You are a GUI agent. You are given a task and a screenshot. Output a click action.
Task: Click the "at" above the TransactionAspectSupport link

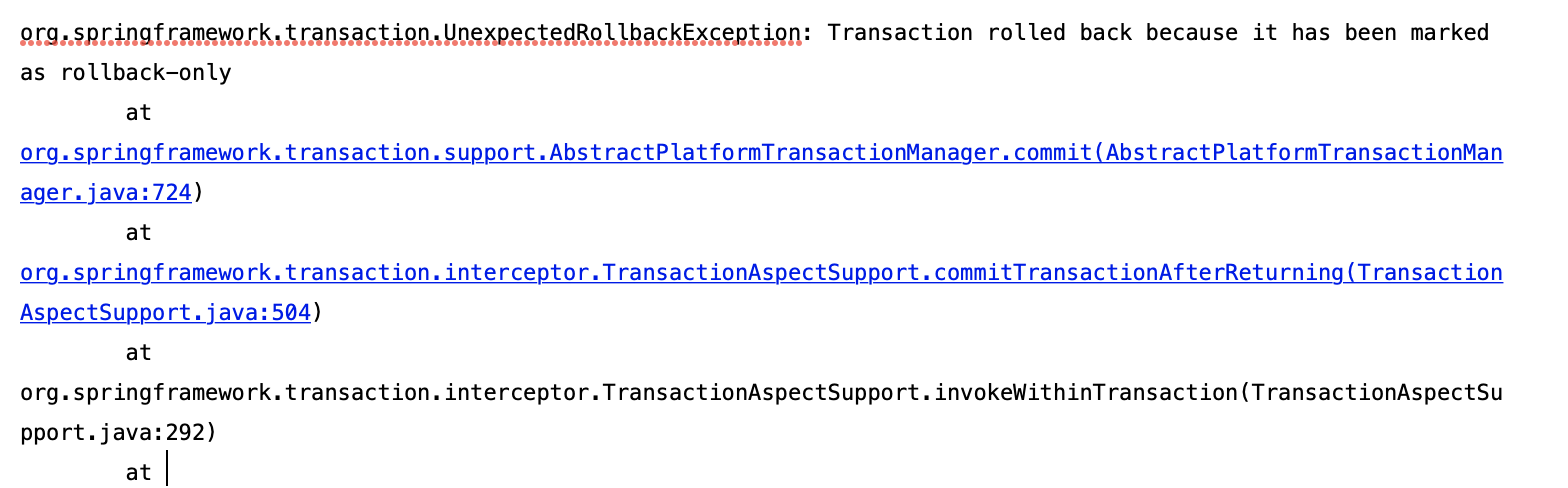(139, 233)
